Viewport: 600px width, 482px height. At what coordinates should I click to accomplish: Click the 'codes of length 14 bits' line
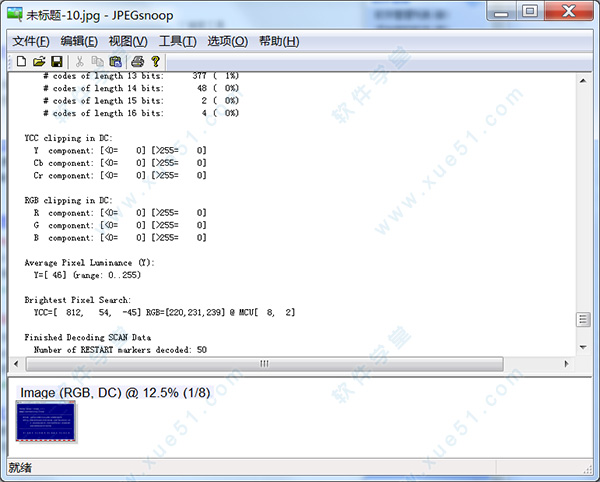click(141, 88)
